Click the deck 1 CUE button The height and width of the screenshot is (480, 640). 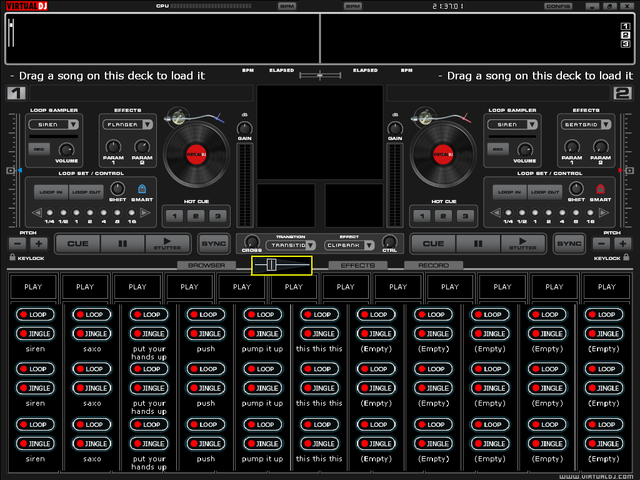tap(78, 244)
